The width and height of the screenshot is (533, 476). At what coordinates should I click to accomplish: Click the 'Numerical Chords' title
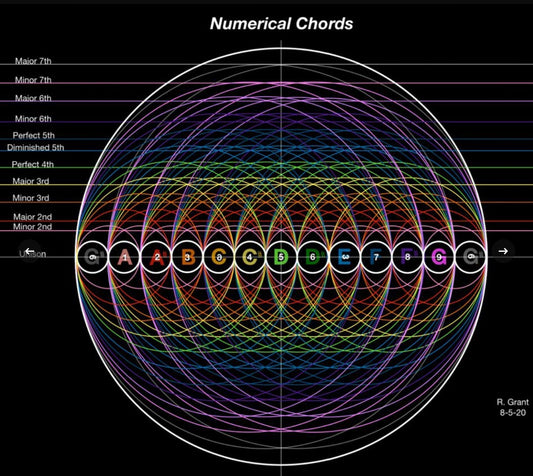click(281, 24)
